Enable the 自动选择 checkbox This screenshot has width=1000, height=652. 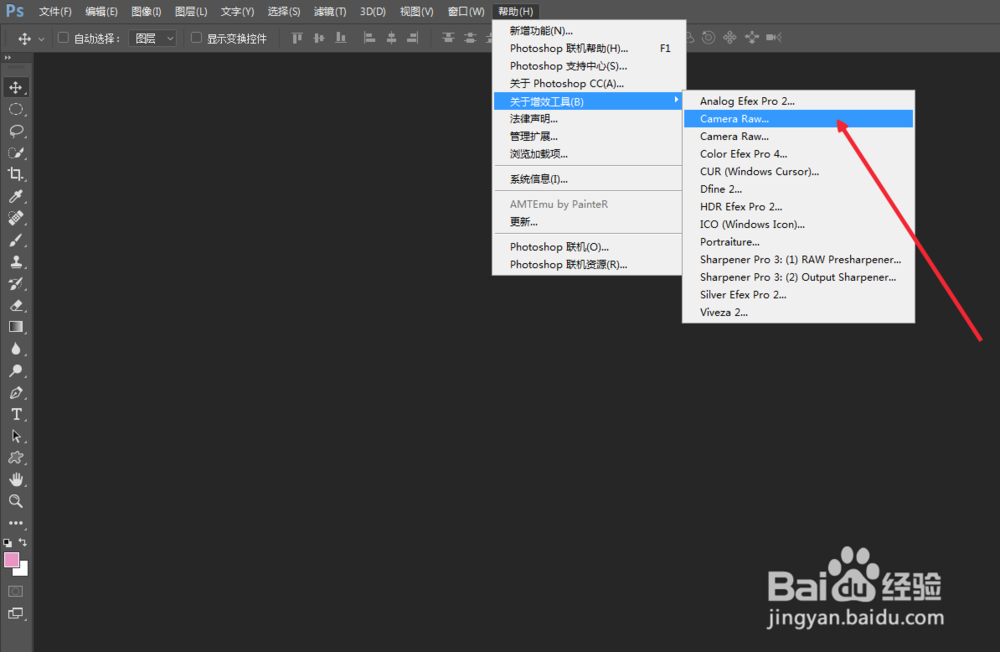point(63,38)
